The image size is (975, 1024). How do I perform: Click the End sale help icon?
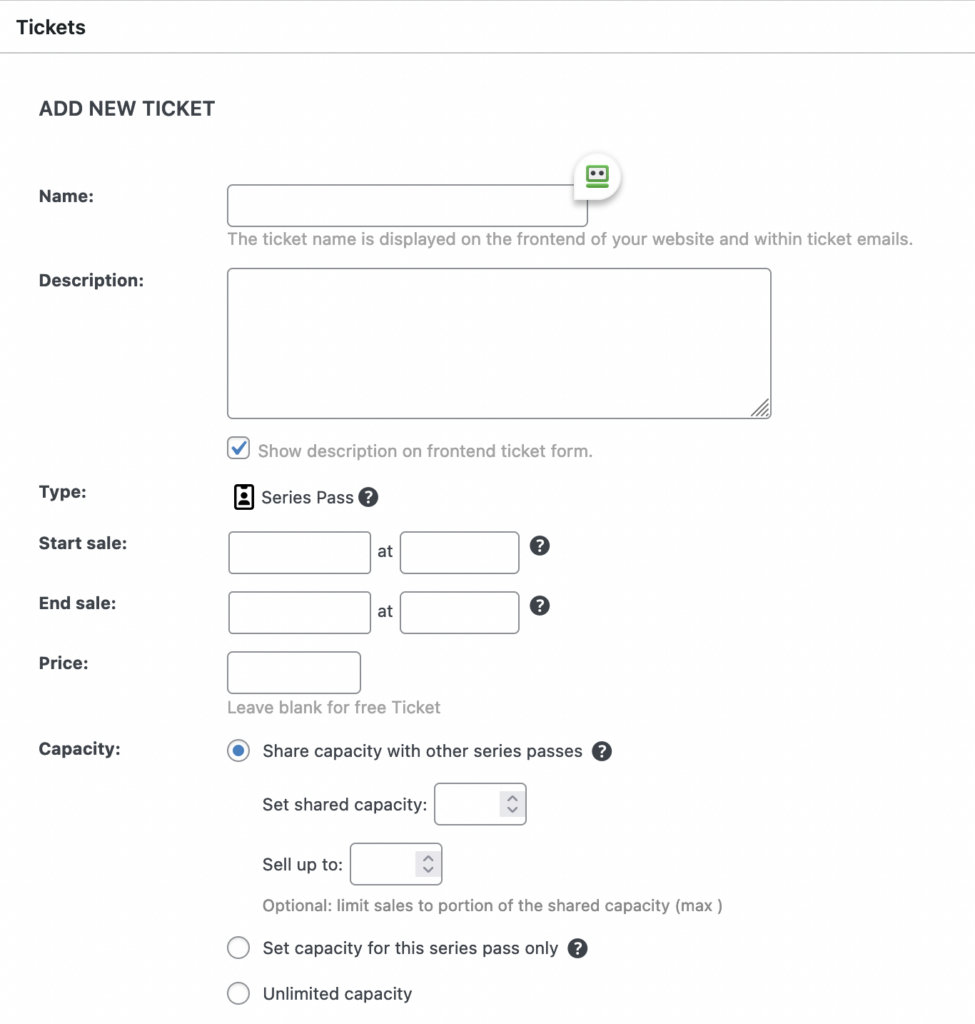click(540, 606)
